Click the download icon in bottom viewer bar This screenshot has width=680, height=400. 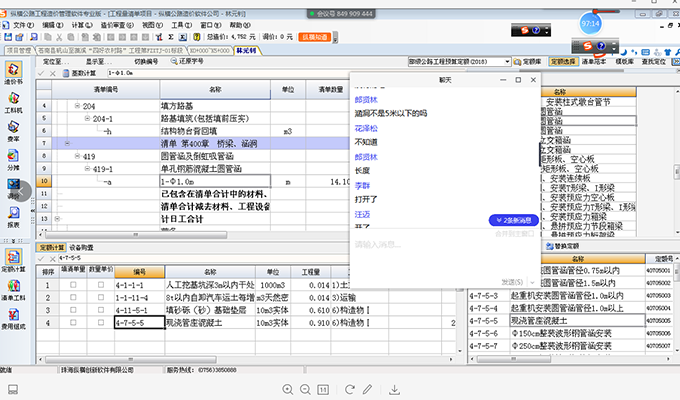[x=394, y=388]
